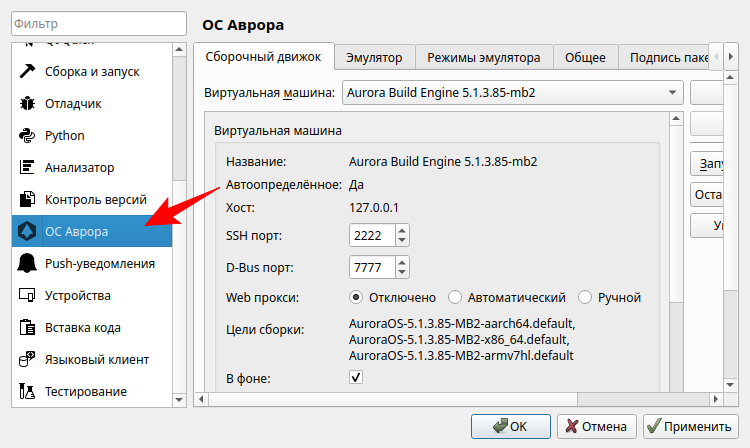Viewport: 750px width, 448px height.
Task: Open the Сборка и запуск settings category
Action: tap(92, 71)
